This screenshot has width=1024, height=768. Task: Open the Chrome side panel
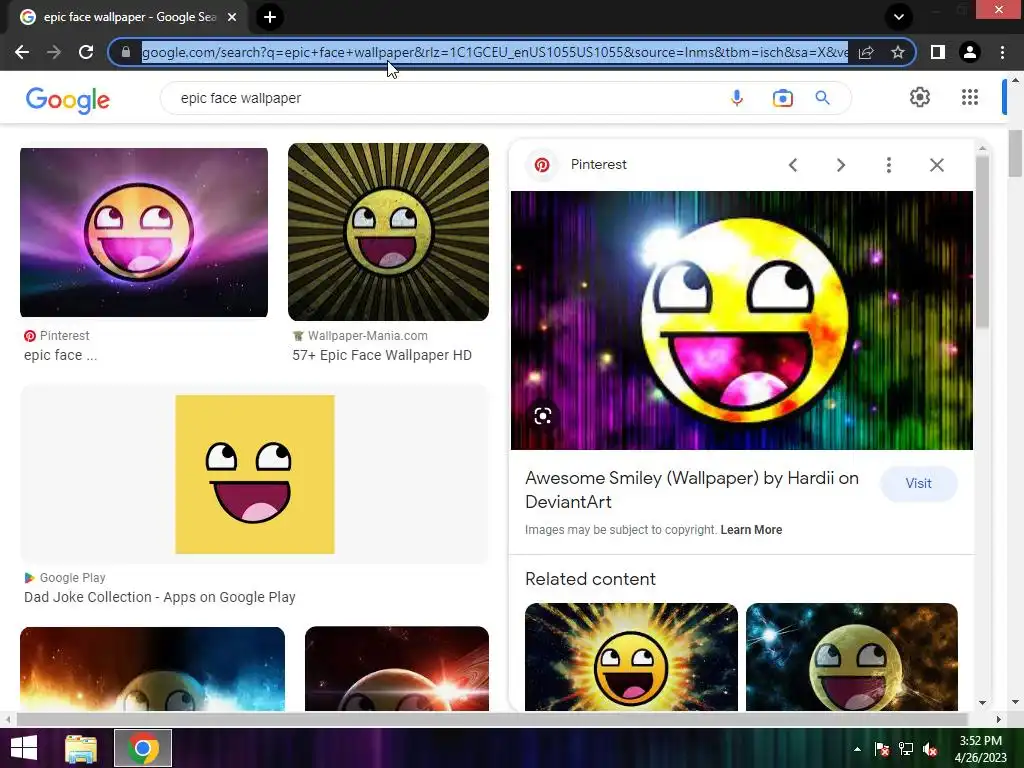point(938,52)
